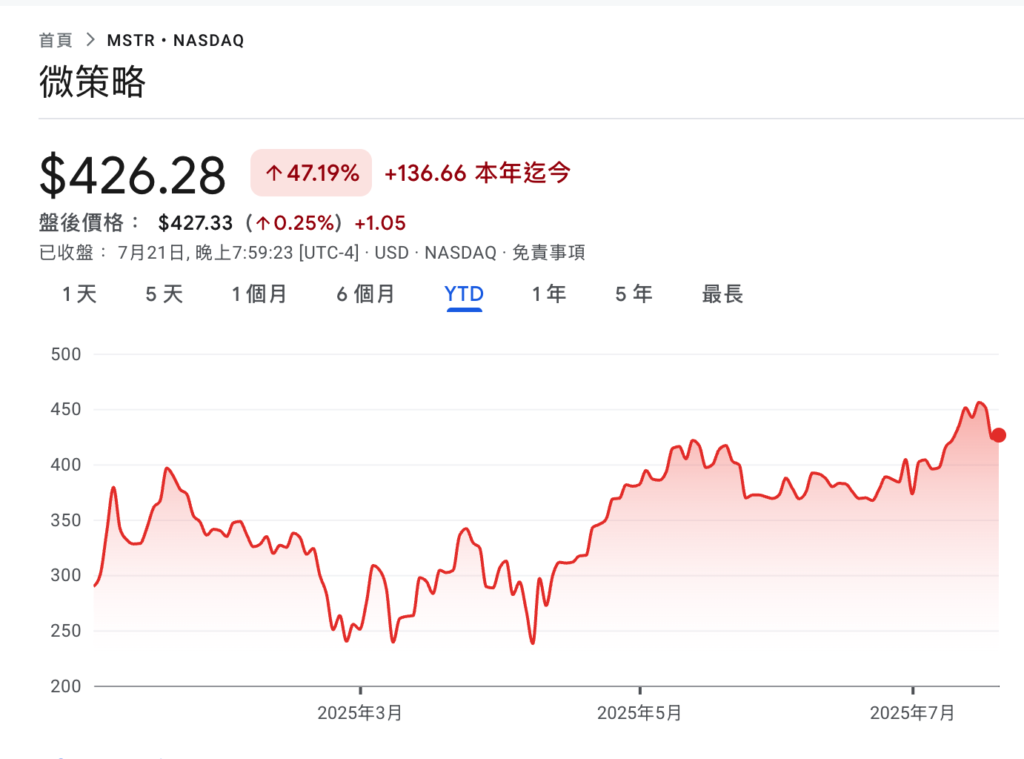Click the red price change badge showing 47.19%
Image resolution: width=1024 pixels, height=759 pixels.
coord(310,172)
